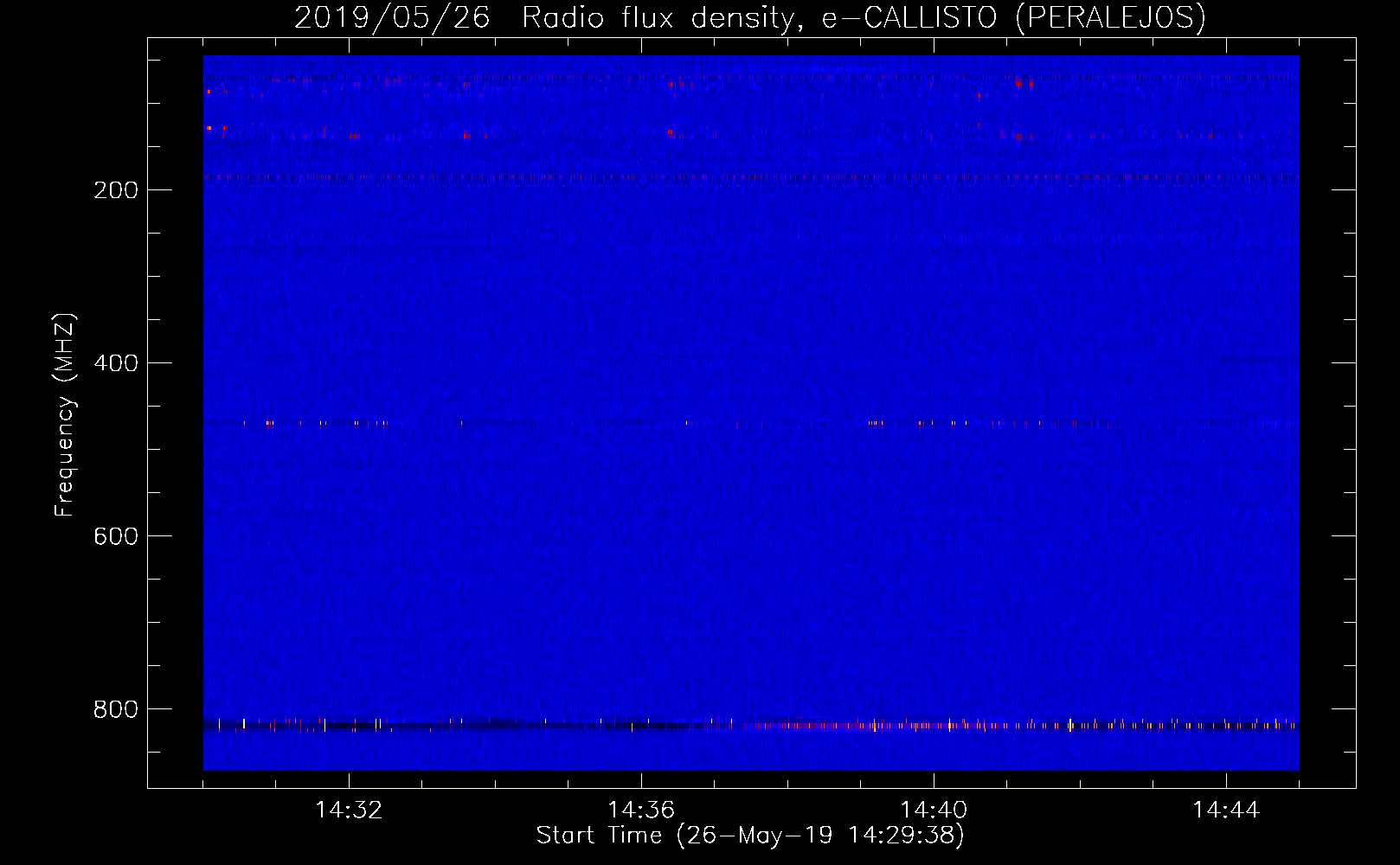Click the 14:44 time tick label
Screen dimensions: 1400x865
click(x=1226, y=810)
